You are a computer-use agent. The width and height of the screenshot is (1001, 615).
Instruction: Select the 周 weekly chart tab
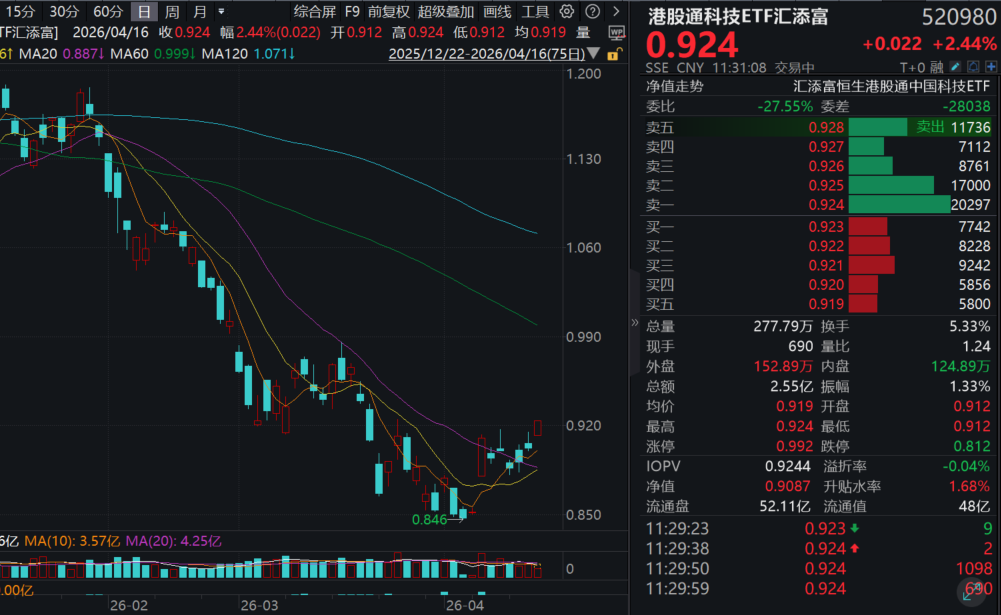[172, 12]
